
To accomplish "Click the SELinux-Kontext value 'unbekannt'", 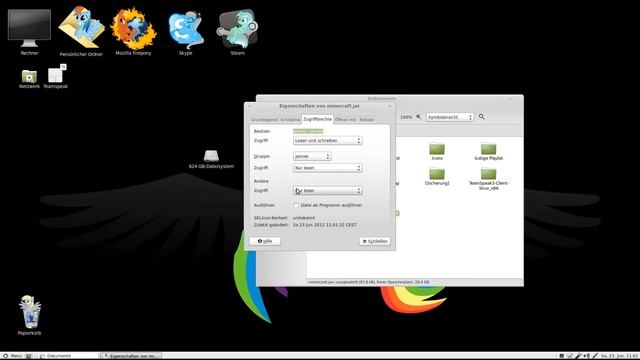I will 304,218.
